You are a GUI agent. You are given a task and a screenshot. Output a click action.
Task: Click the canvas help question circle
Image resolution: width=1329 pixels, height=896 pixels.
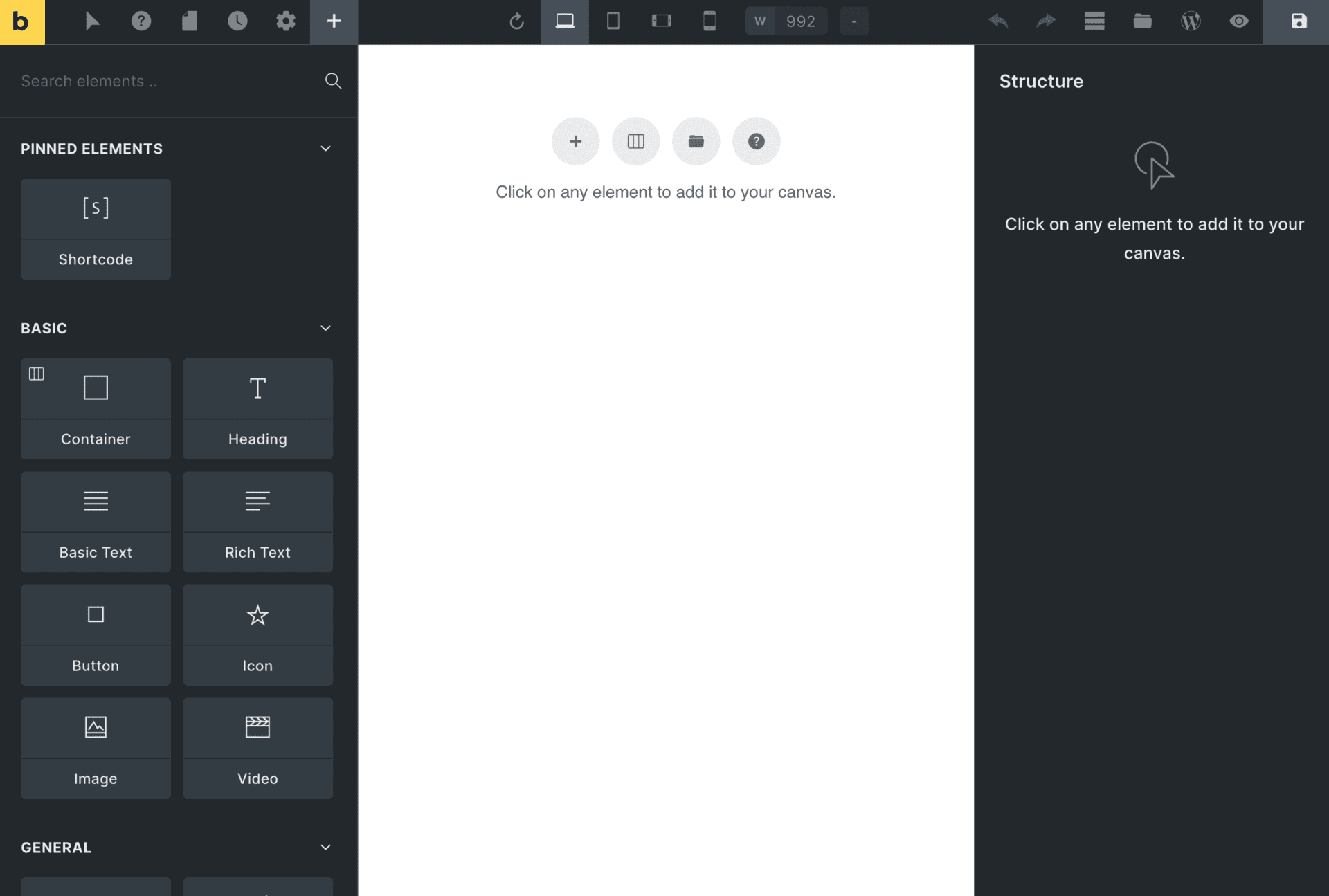pyautogui.click(x=756, y=141)
